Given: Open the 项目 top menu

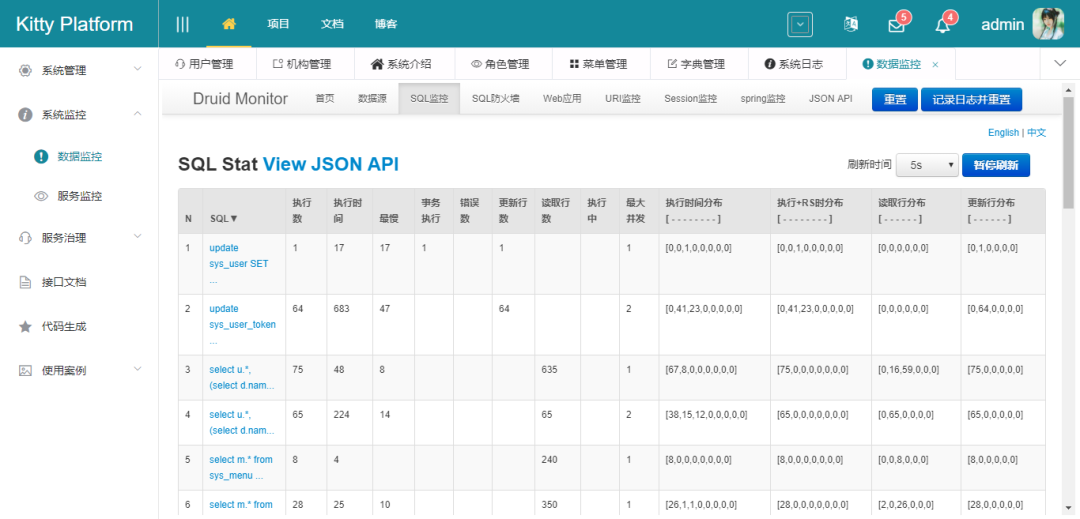Looking at the screenshot, I should click(278, 24).
